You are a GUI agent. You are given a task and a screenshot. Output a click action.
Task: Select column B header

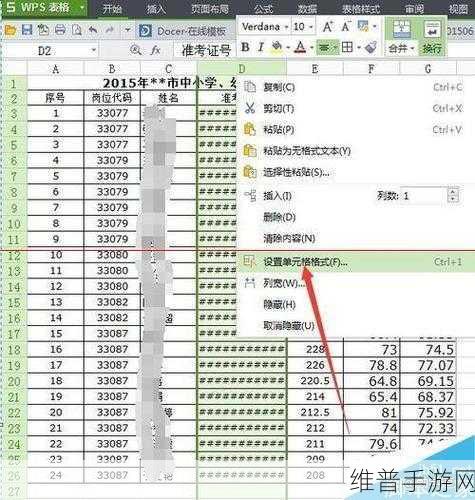tap(112, 69)
